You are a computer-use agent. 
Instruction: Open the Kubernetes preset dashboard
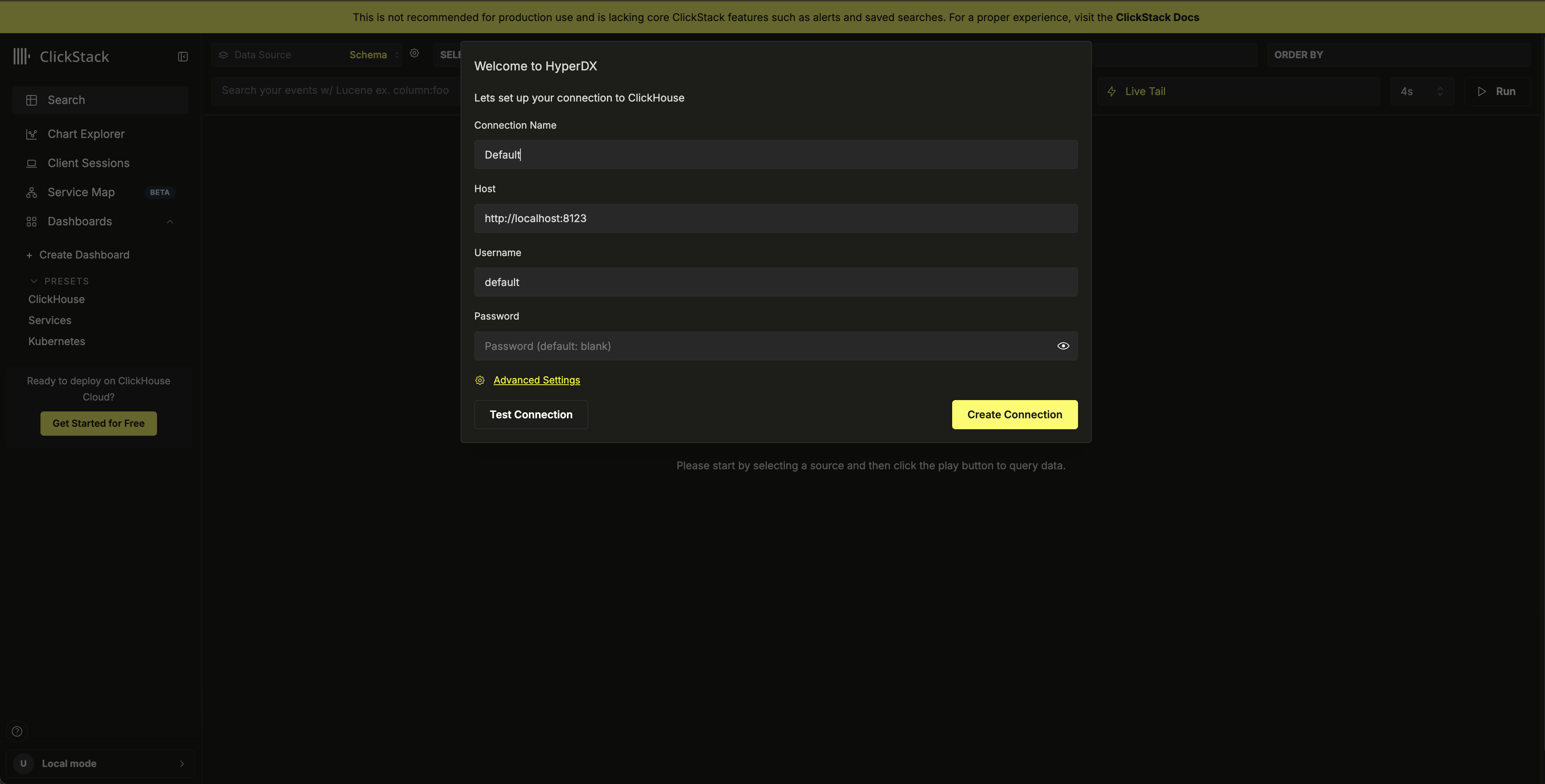coord(56,341)
